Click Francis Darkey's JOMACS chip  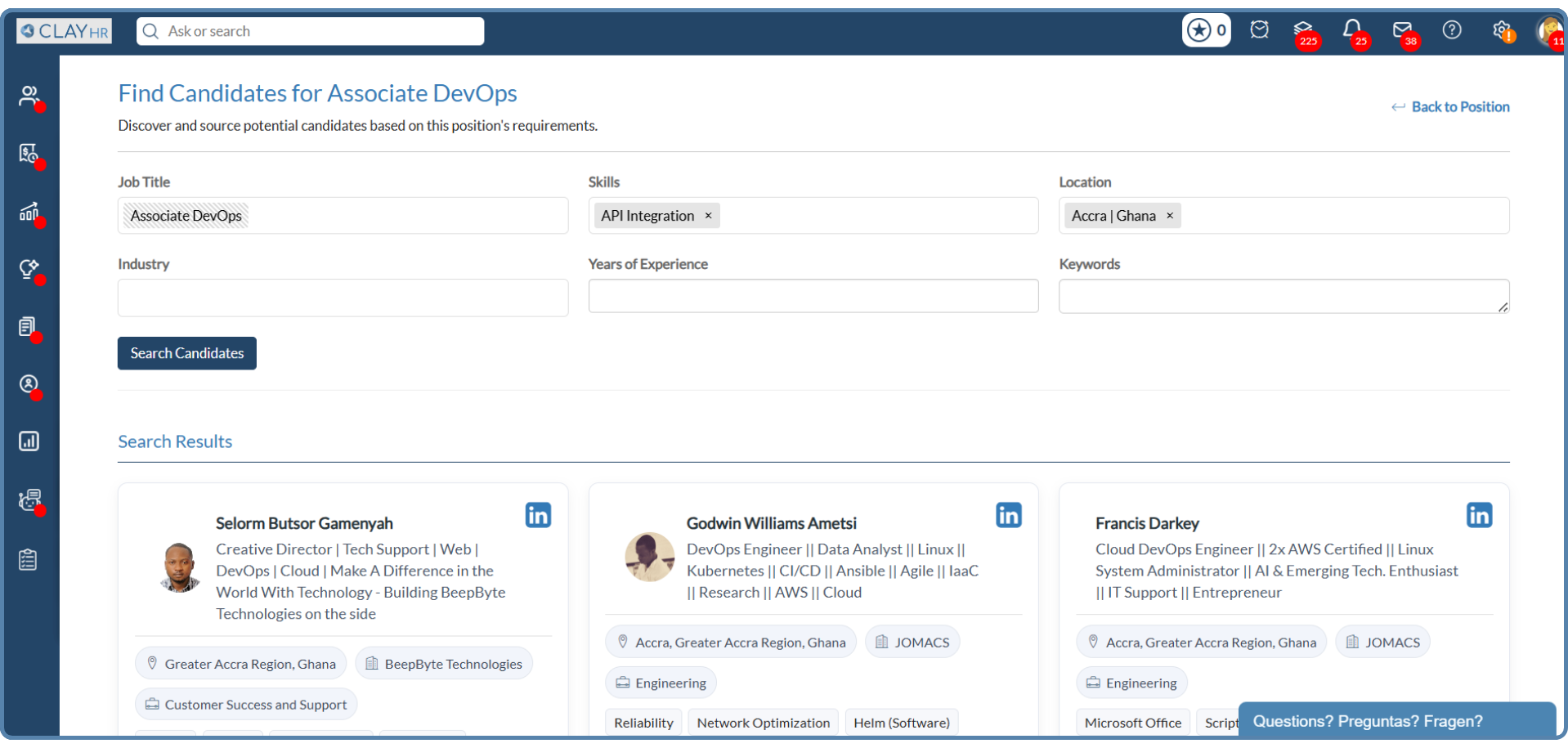click(x=1382, y=643)
